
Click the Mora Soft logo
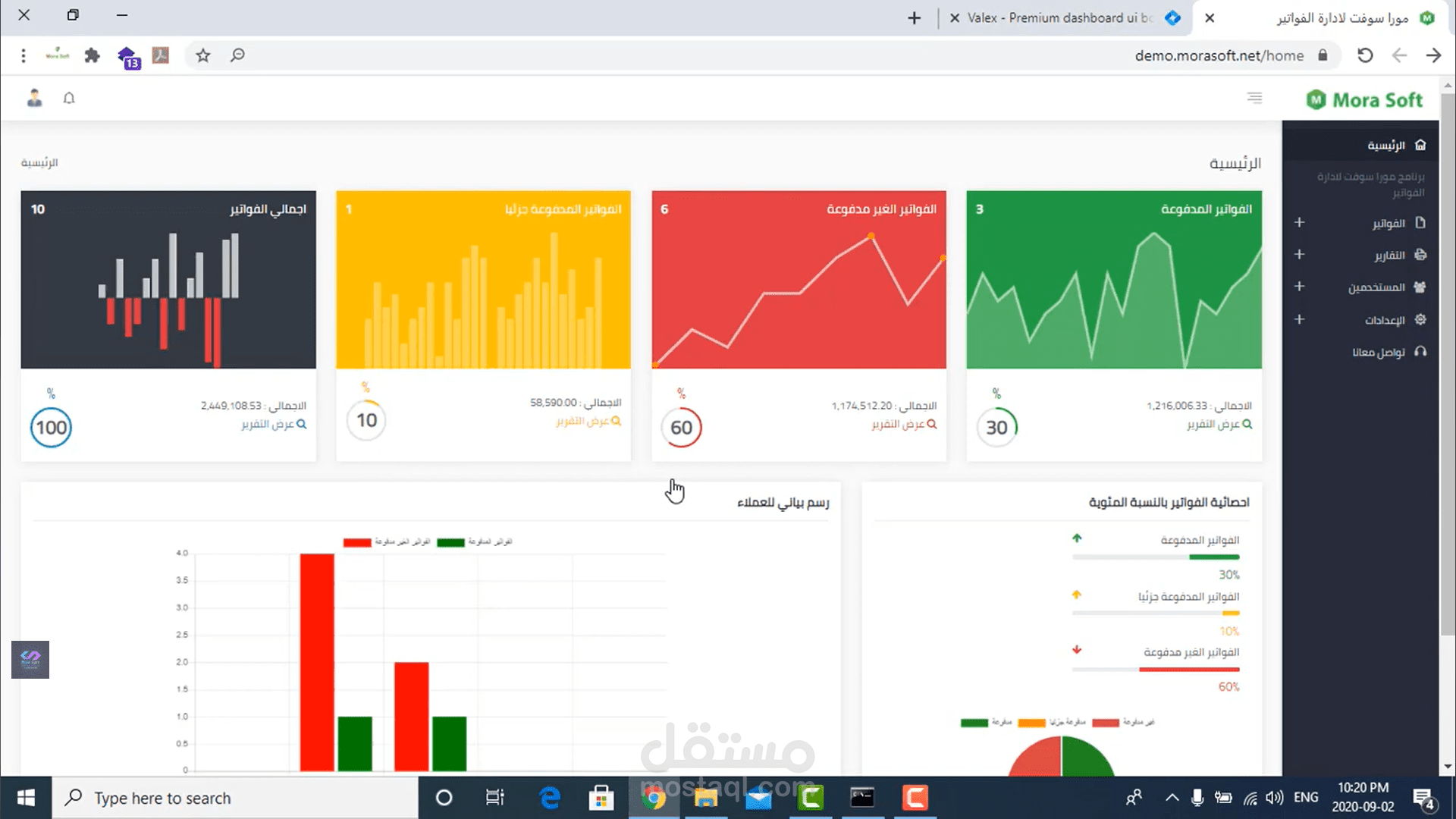point(1363,99)
